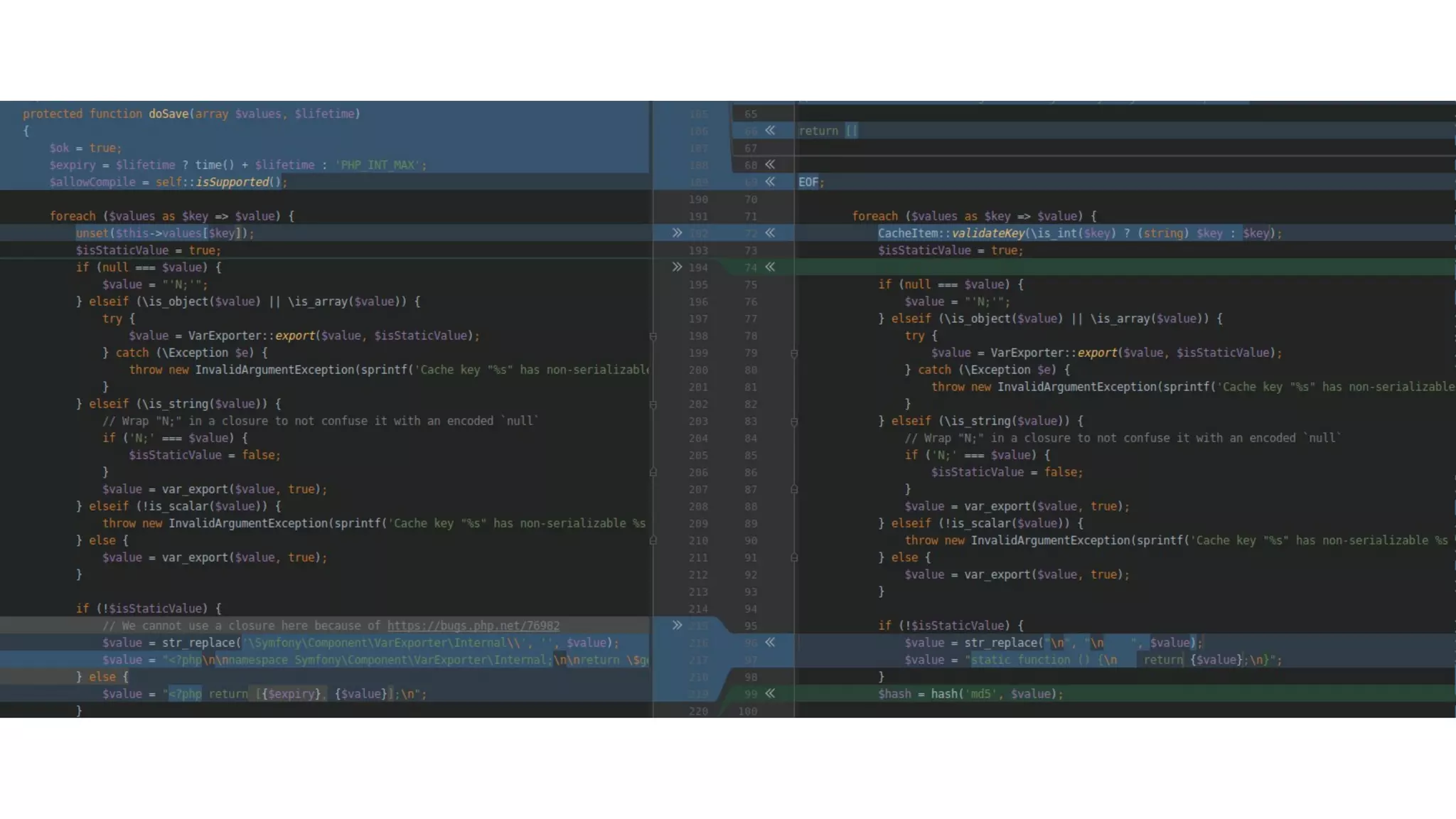Accept right inserted blank line 74
The width and height of the screenshot is (1456, 819).
coord(770,267)
